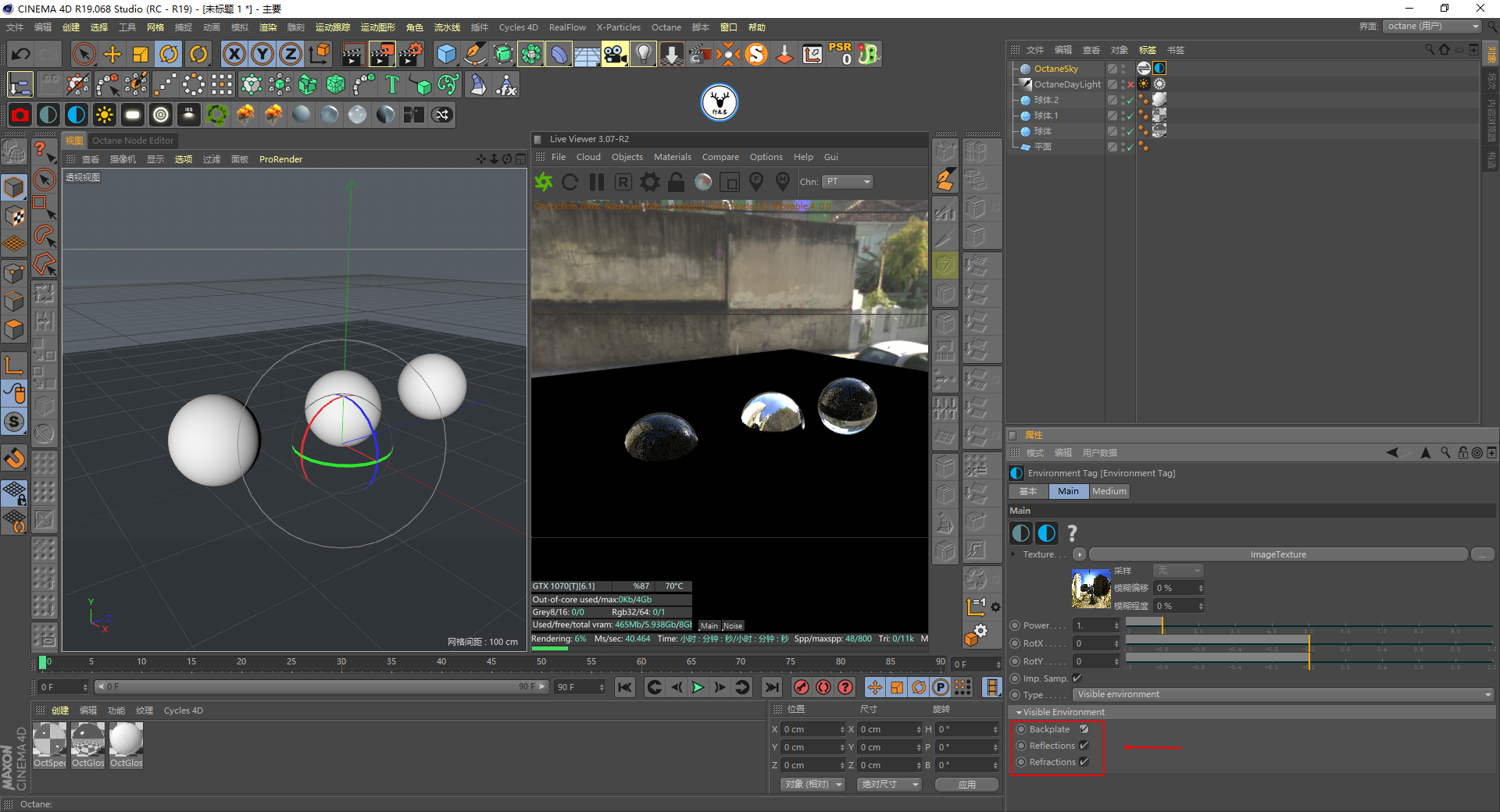1500x812 pixels.
Task: Toggle the Reflections checkbox
Action: tap(1084, 746)
